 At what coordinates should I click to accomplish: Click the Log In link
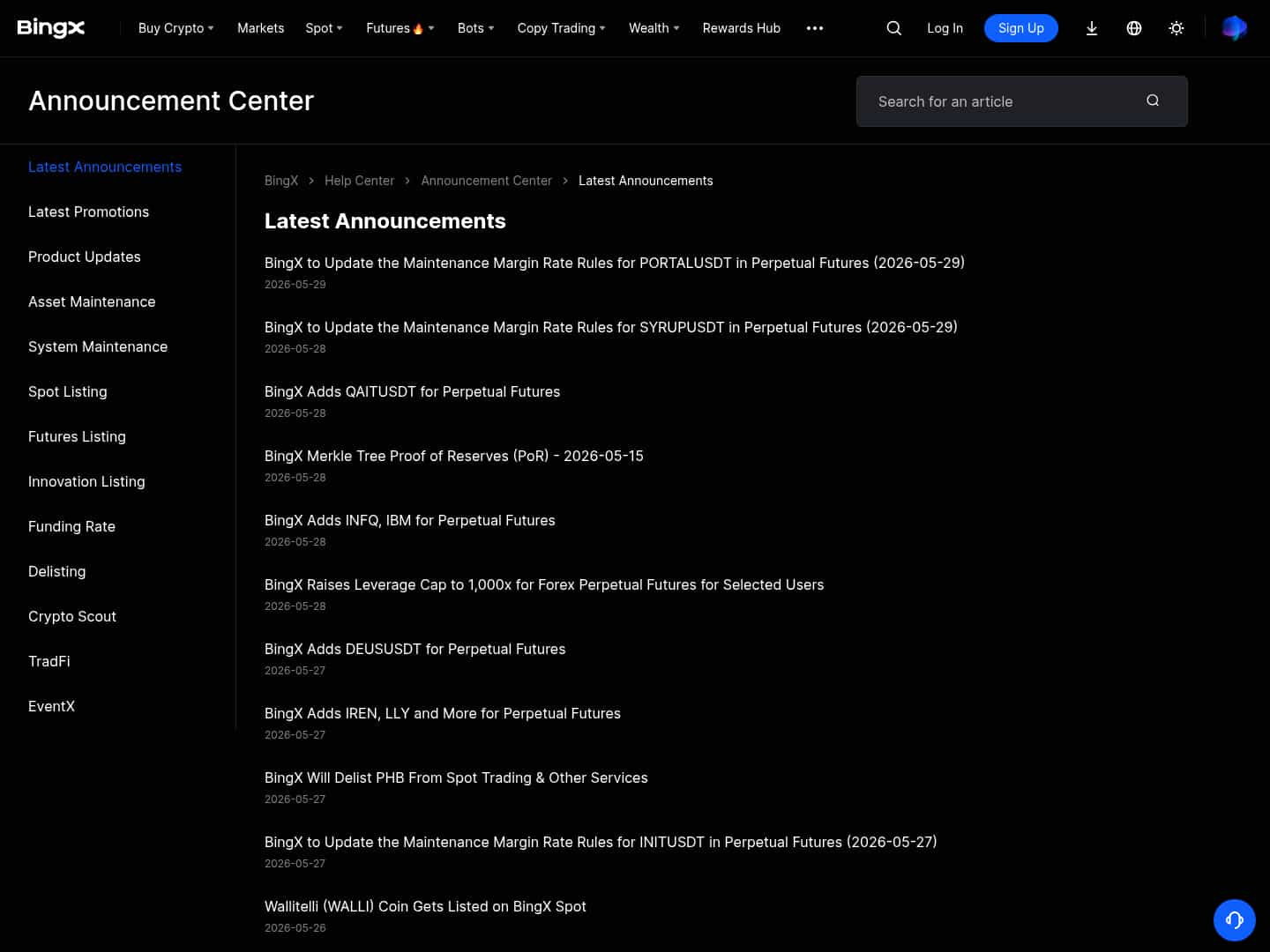(945, 28)
